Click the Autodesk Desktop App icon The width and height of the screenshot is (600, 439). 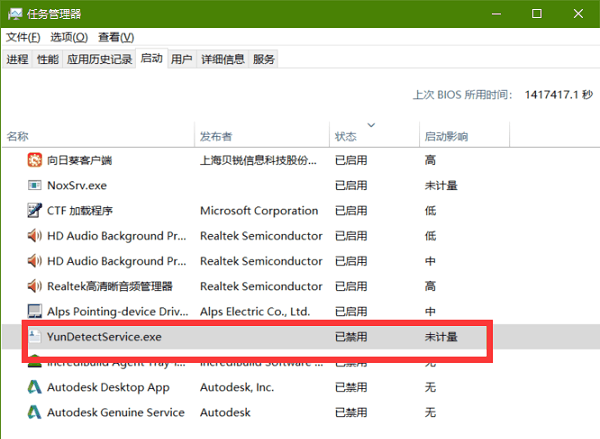pos(34,387)
